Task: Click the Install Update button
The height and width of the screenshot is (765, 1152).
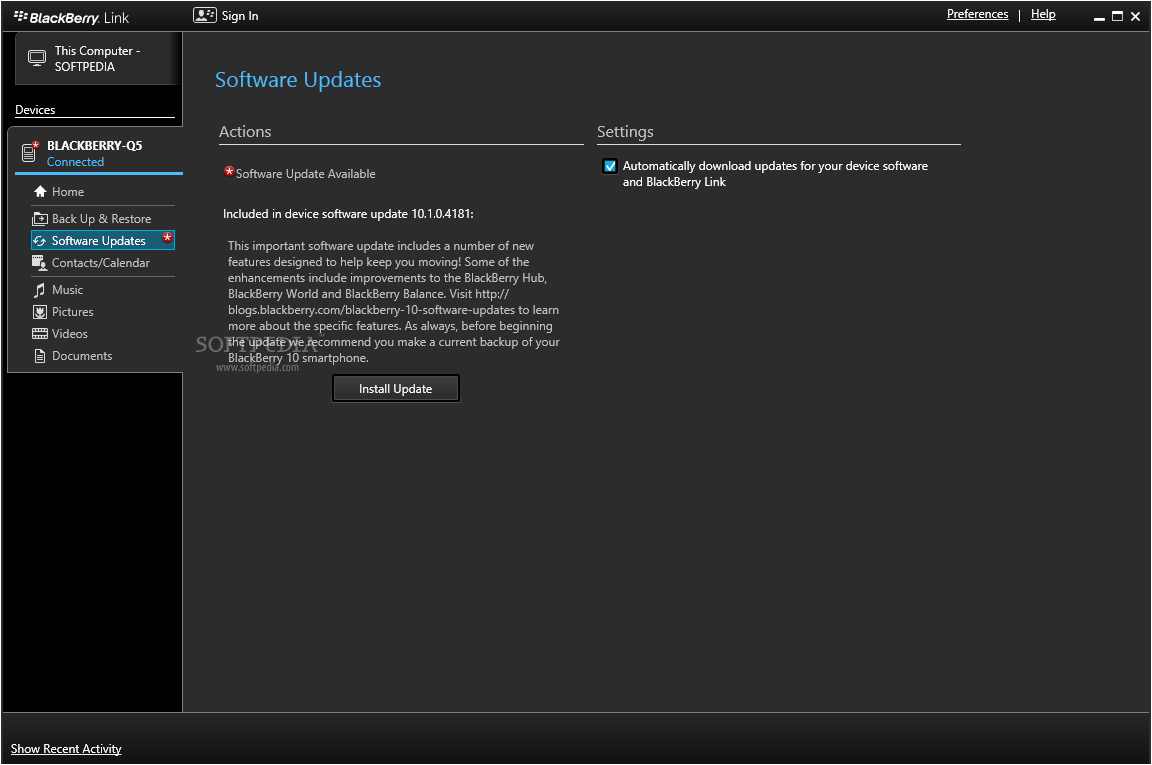Action: tap(395, 389)
